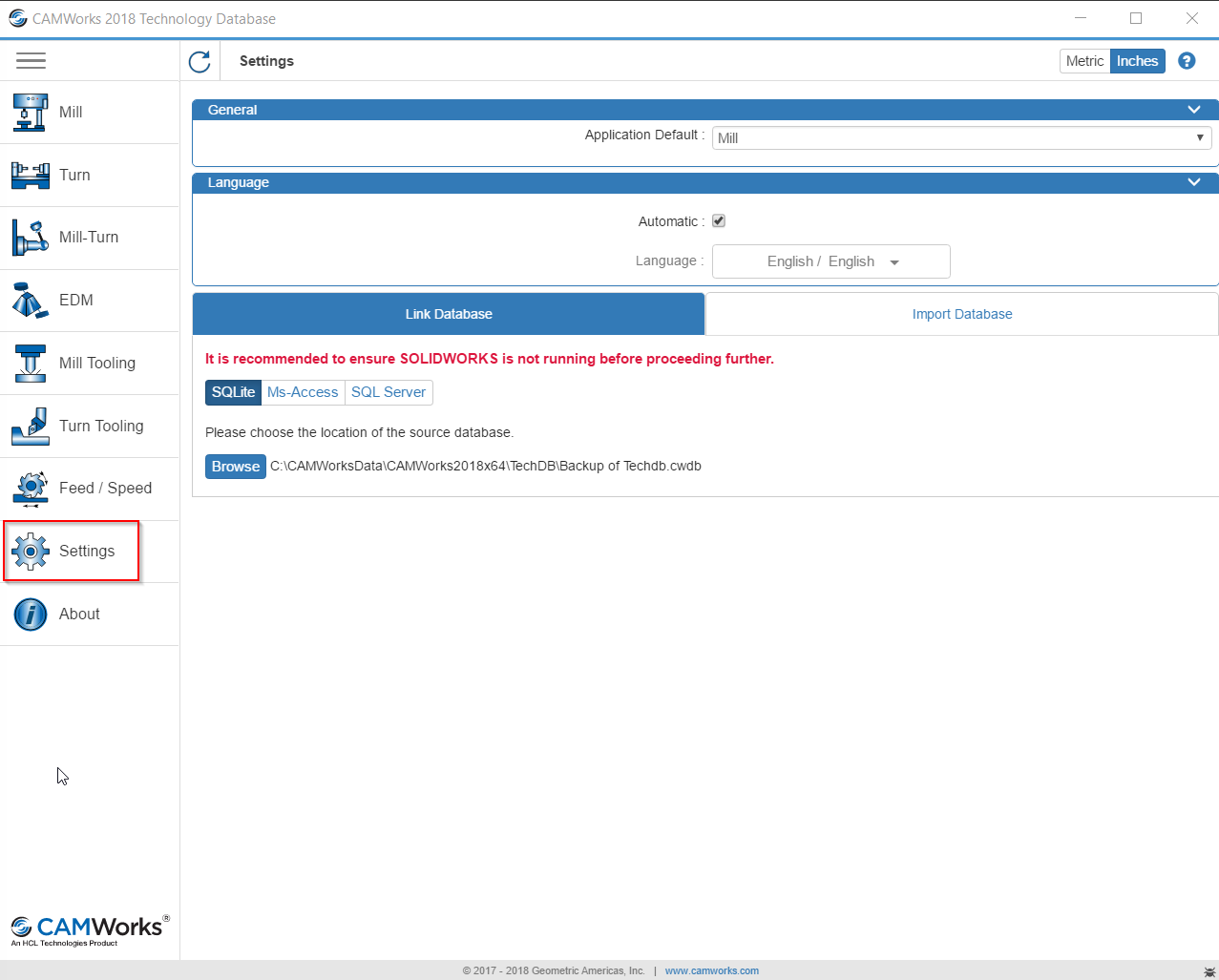Viewport: 1219px width, 980px height.
Task: Go to Turn Tooling
Action: pyautogui.click(x=90, y=426)
